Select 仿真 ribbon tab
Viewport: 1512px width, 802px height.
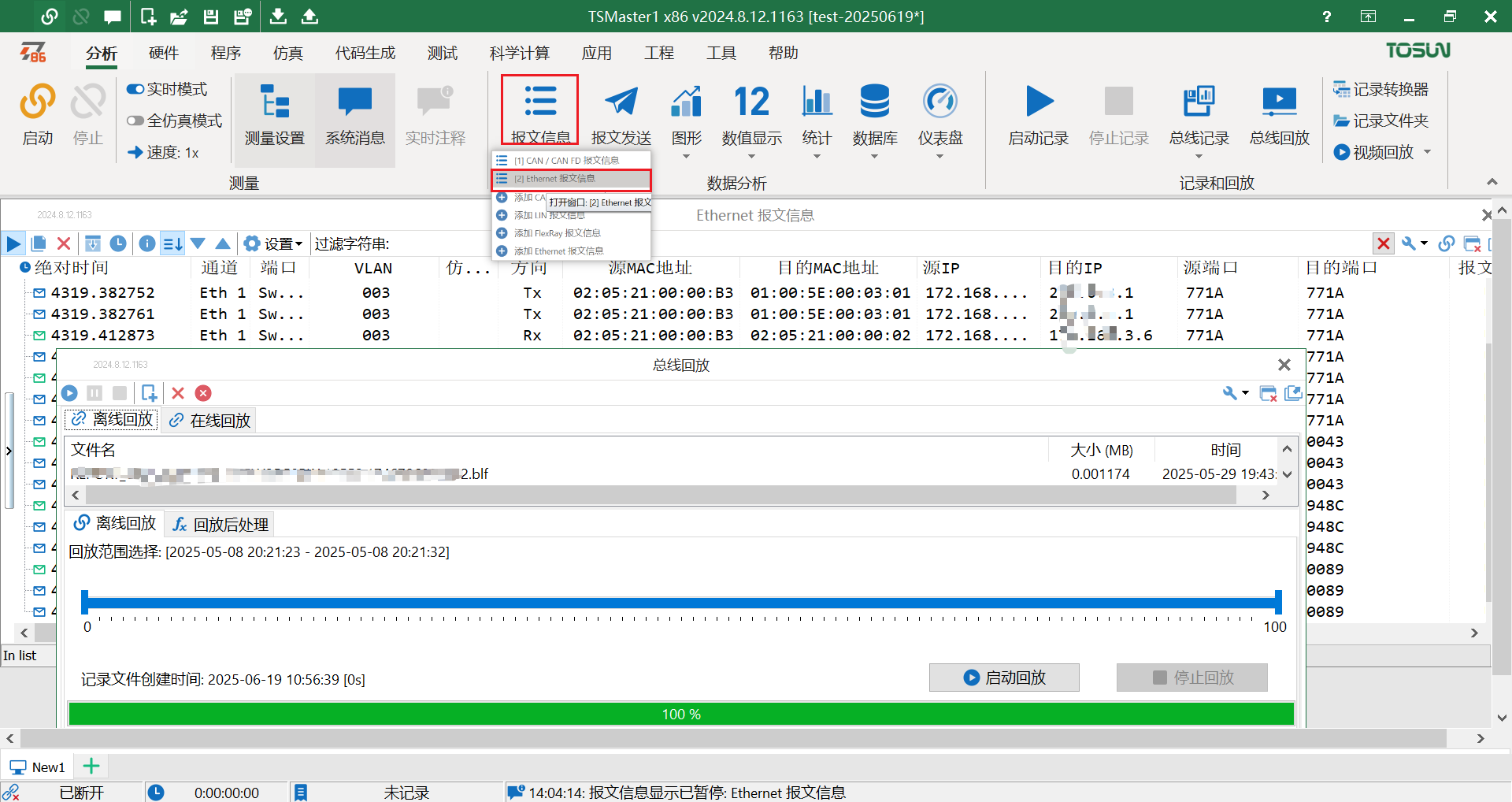(288, 53)
